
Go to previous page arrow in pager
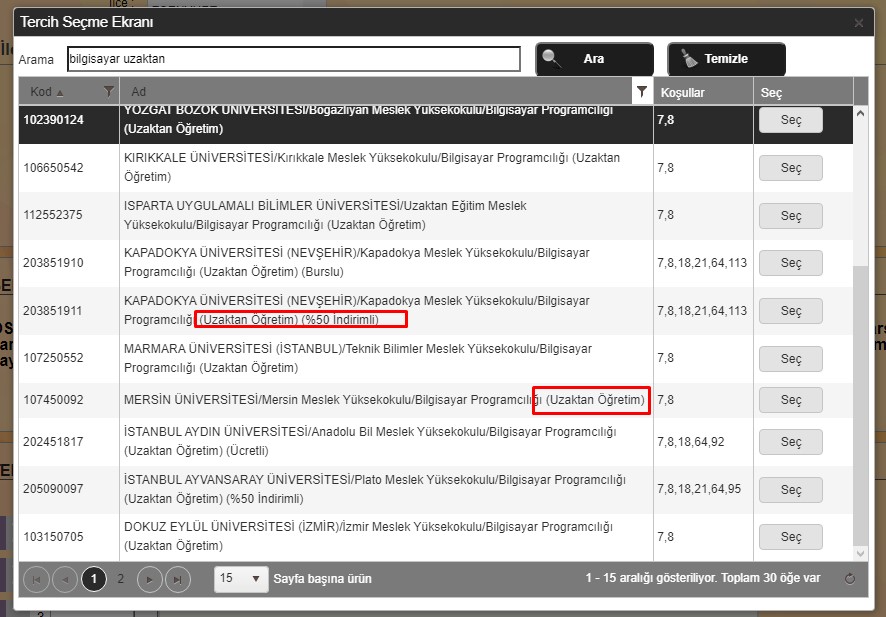pyautogui.click(x=65, y=579)
